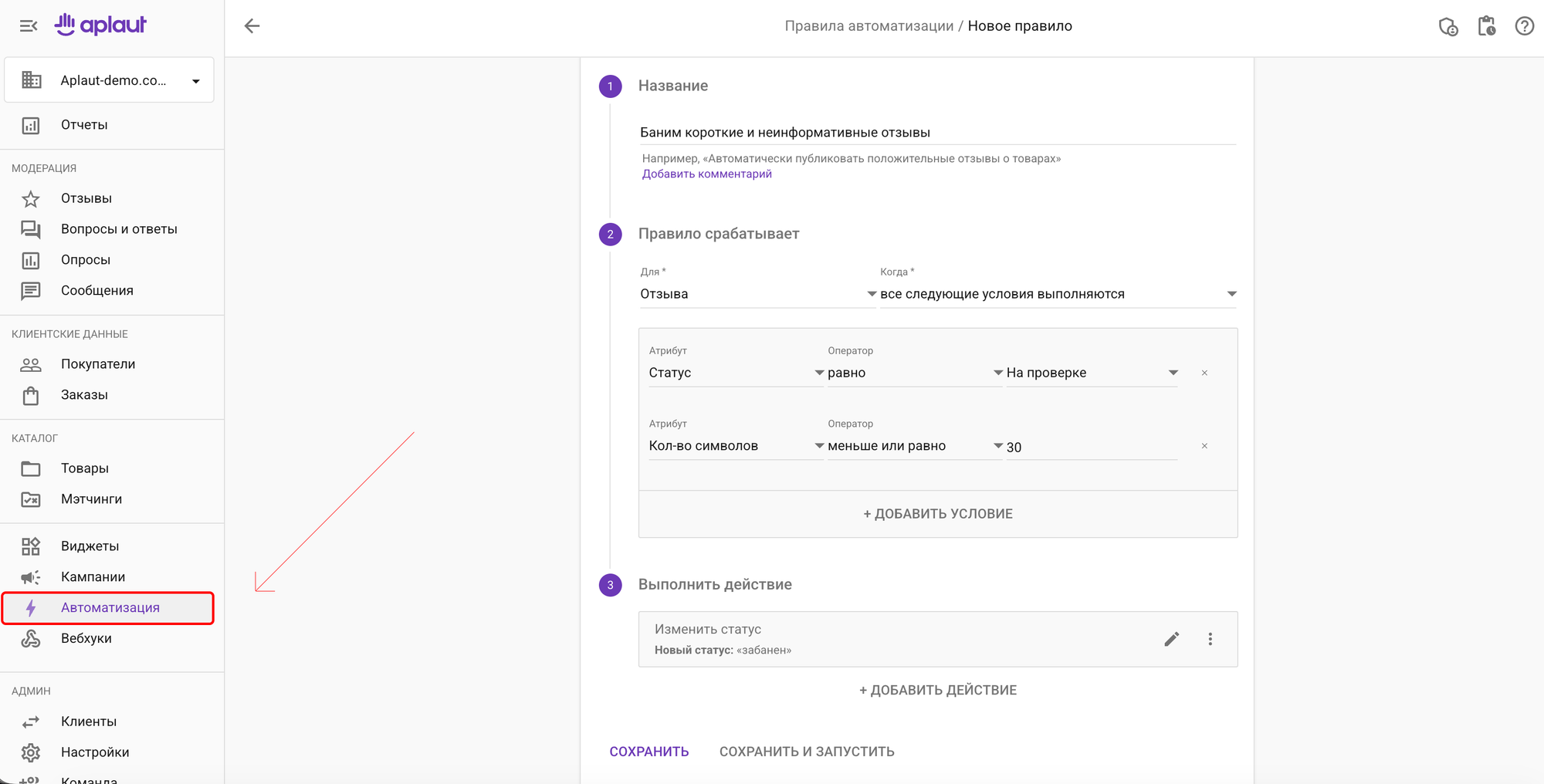This screenshot has width=1544, height=784.
Task: Open the three-dot menu for the action
Action: [x=1210, y=639]
